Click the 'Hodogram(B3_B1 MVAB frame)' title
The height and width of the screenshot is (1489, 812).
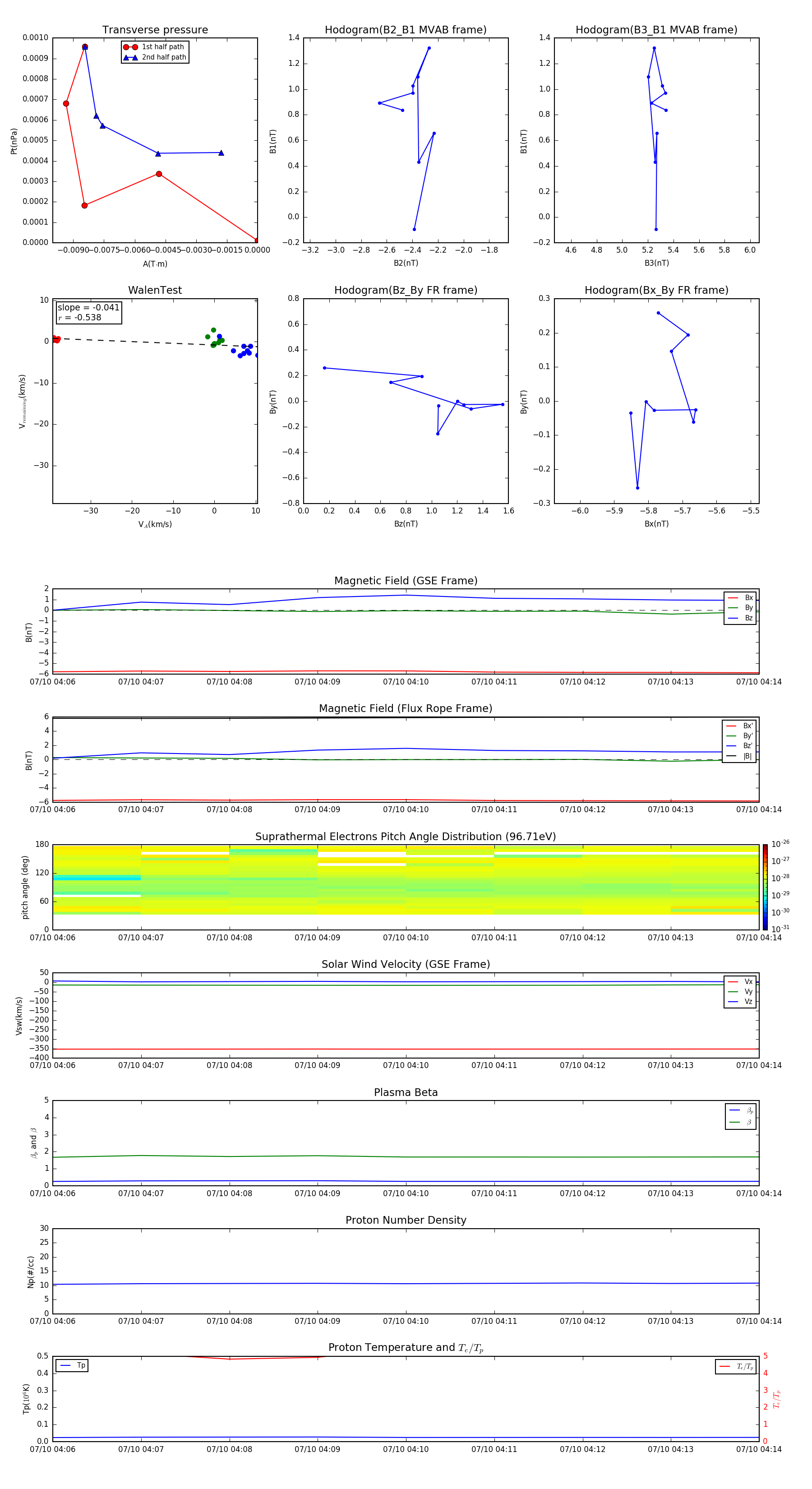tap(656, 30)
